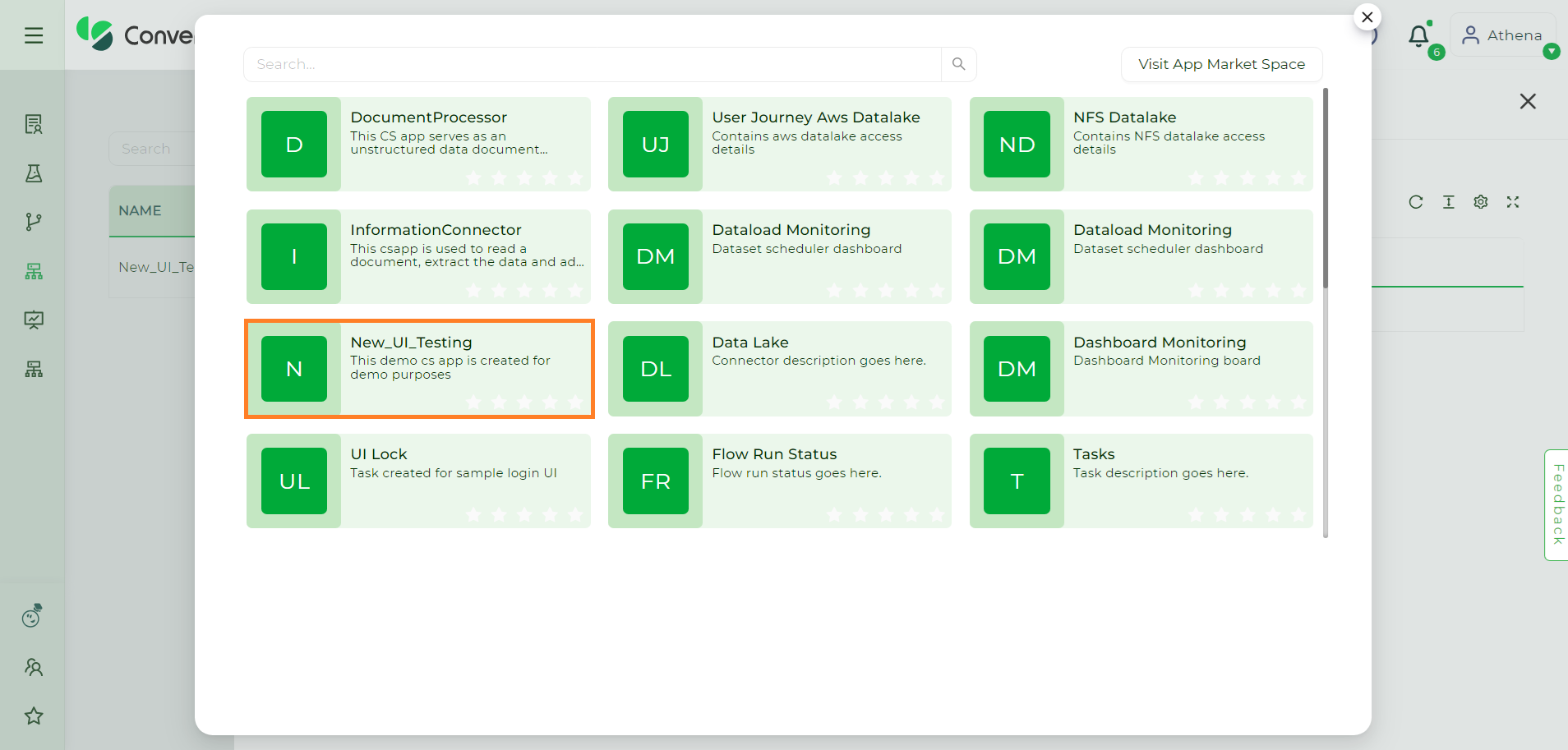Click the T icon of Tasks
The height and width of the screenshot is (750, 1568).
pos(1017,481)
